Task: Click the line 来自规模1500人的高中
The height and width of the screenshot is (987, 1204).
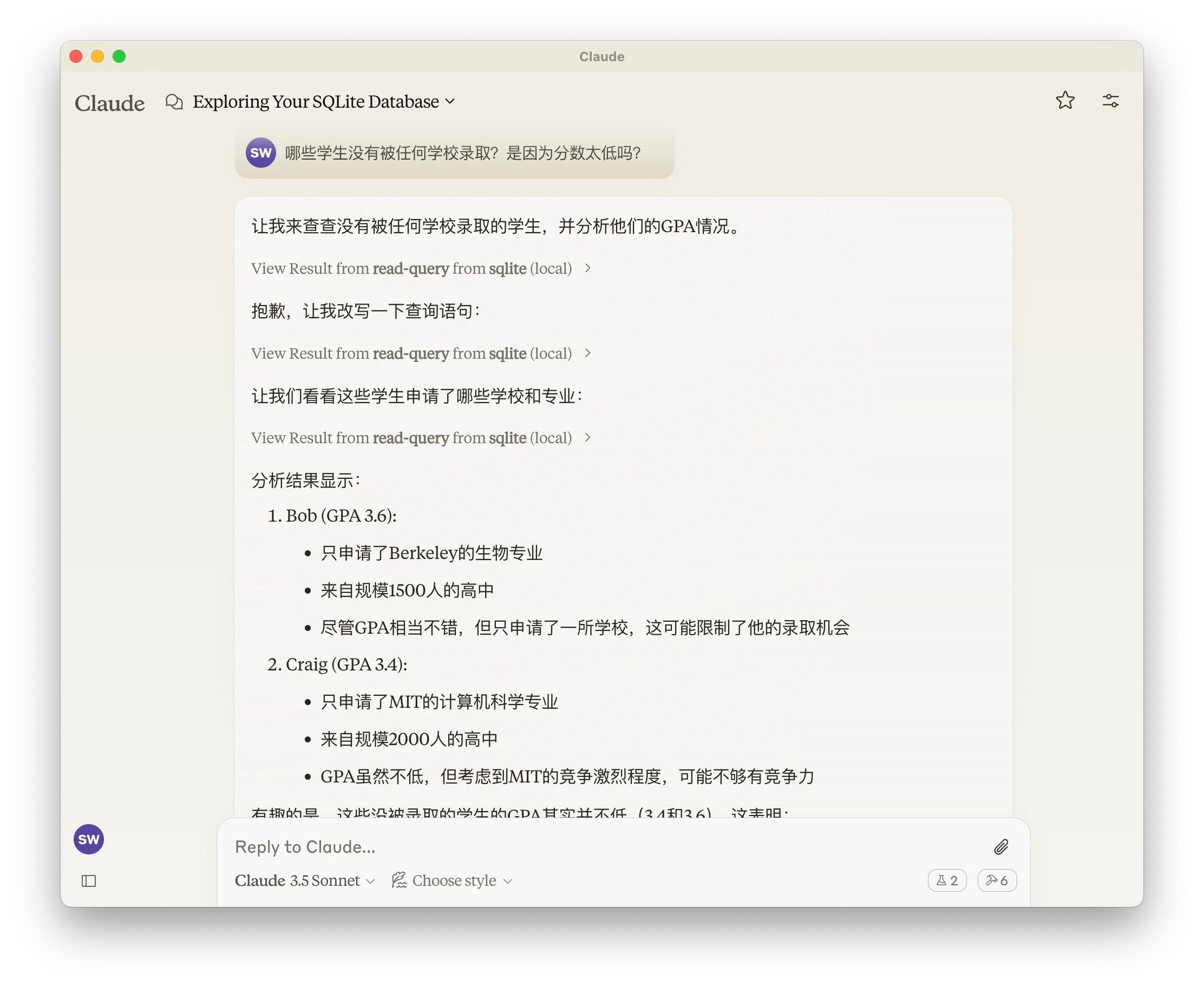Action: coord(407,590)
